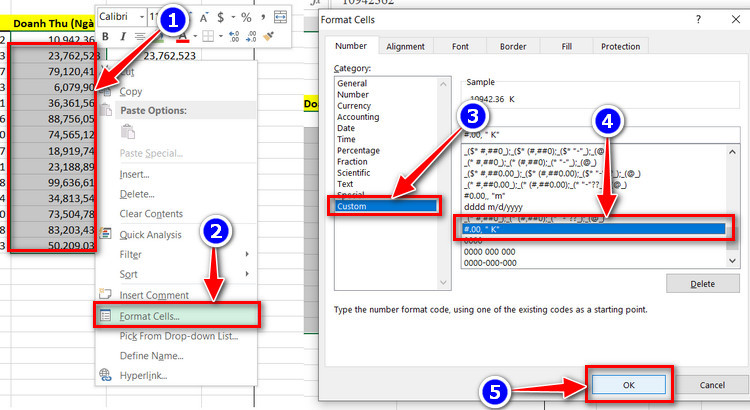Apply the comma style icon
The image size is (750, 410).
click(263, 18)
